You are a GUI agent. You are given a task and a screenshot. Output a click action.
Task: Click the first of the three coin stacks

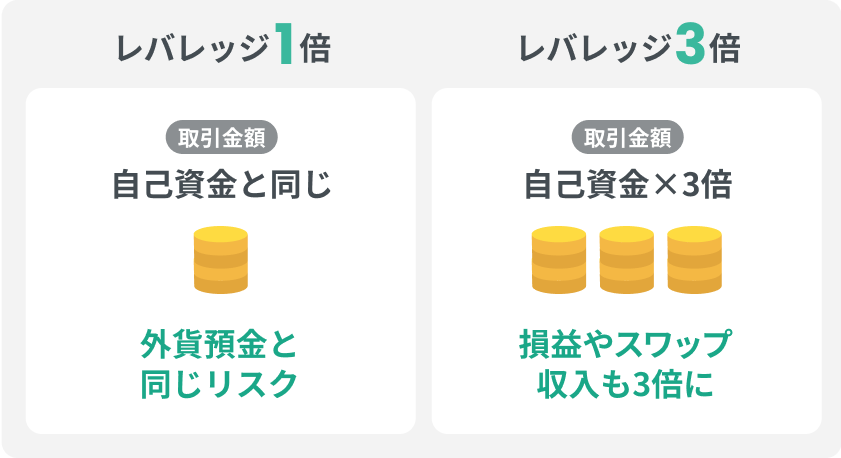point(558,260)
